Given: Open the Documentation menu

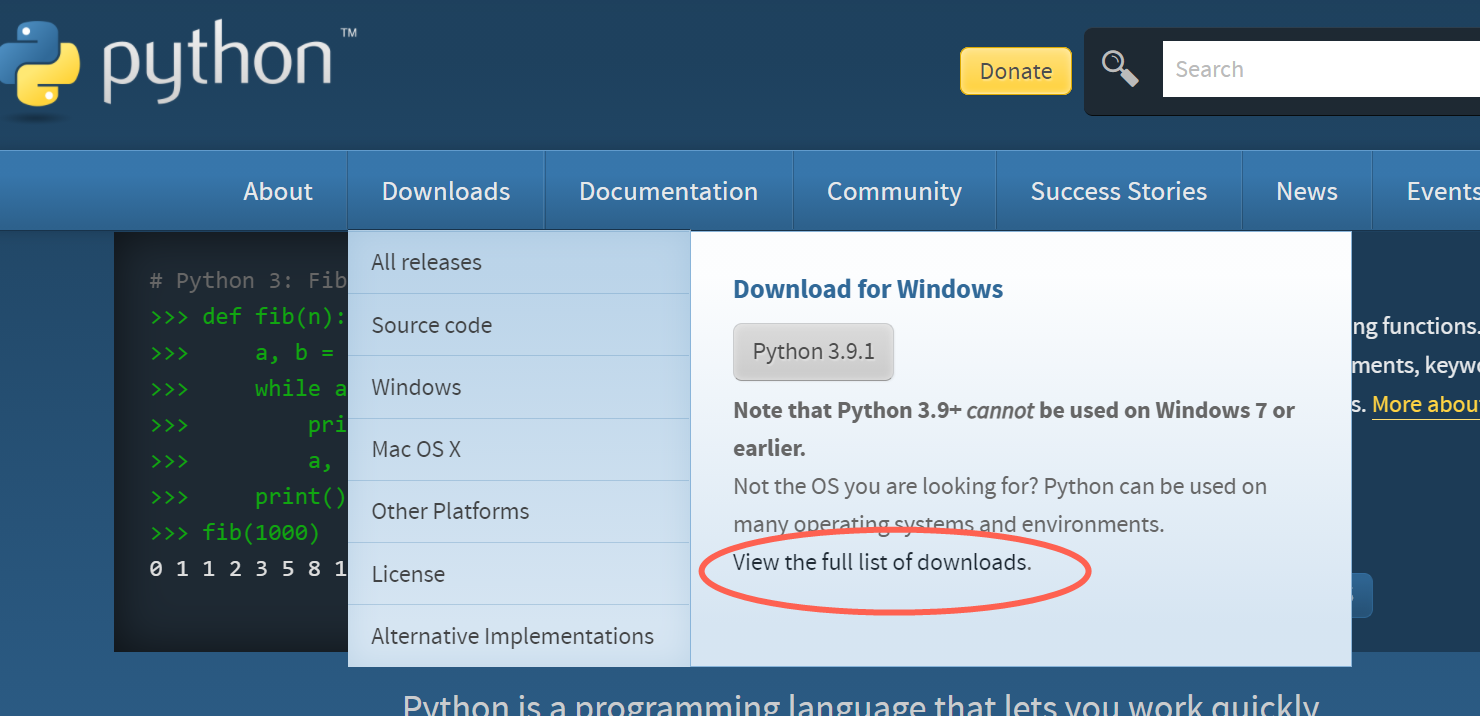Looking at the screenshot, I should (667, 190).
